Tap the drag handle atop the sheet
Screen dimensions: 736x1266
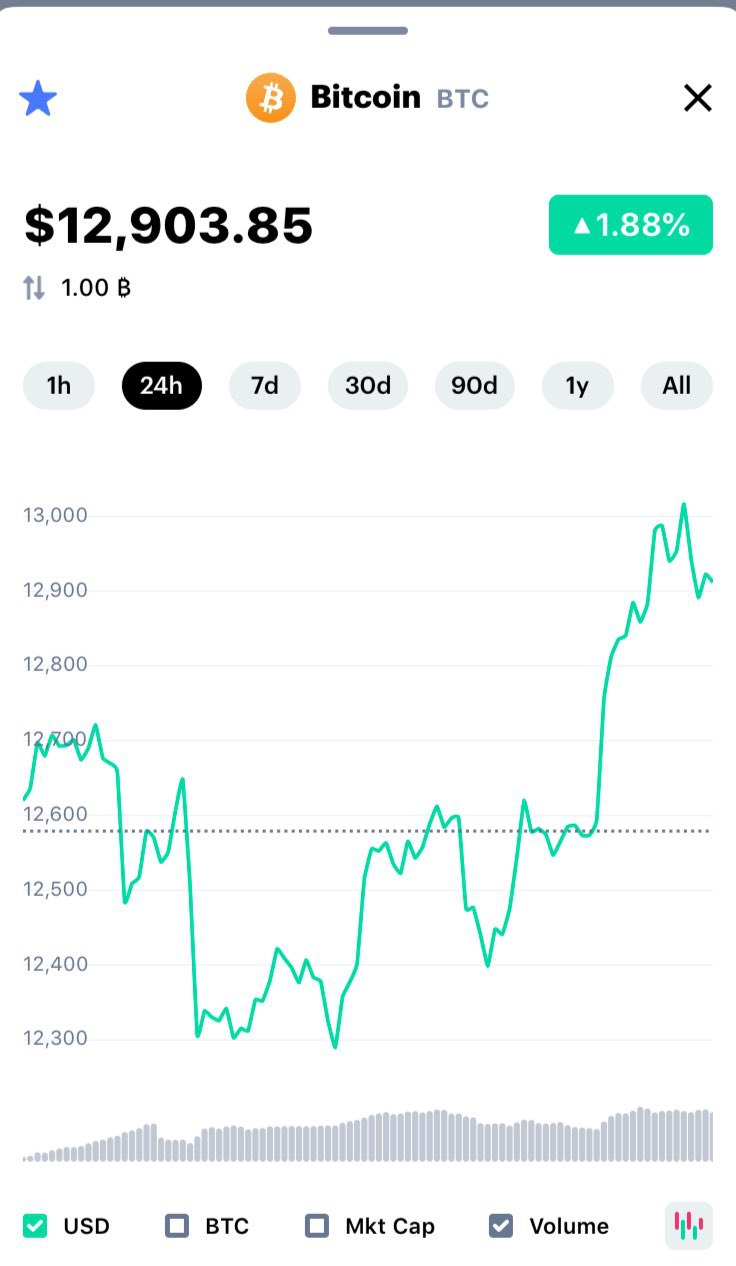tap(368, 31)
